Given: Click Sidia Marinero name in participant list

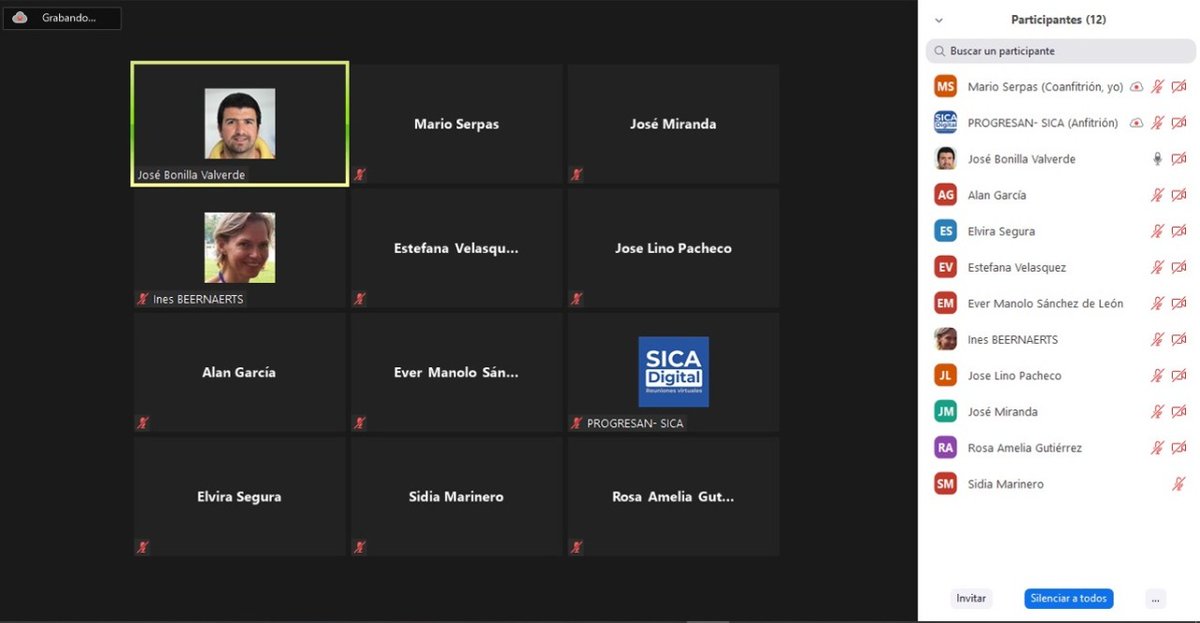Looking at the screenshot, I should coord(1005,484).
